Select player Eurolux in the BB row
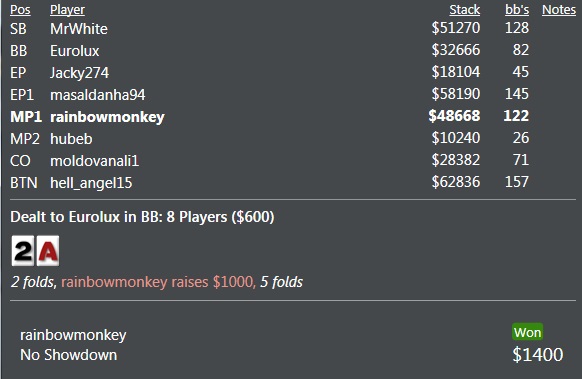The height and width of the screenshot is (379, 582). (x=75, y=51)
